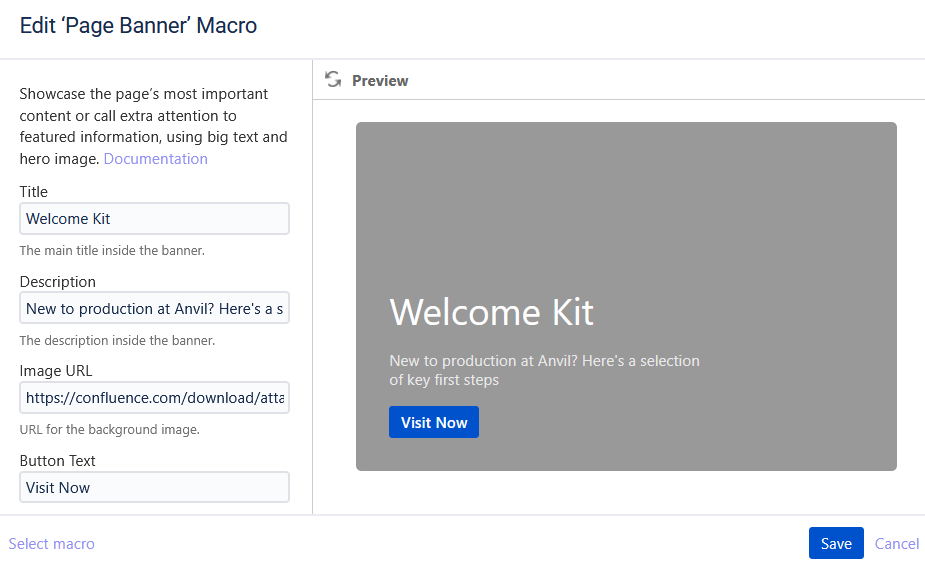
Task: Select the Image URL input box
Action: 154,398
